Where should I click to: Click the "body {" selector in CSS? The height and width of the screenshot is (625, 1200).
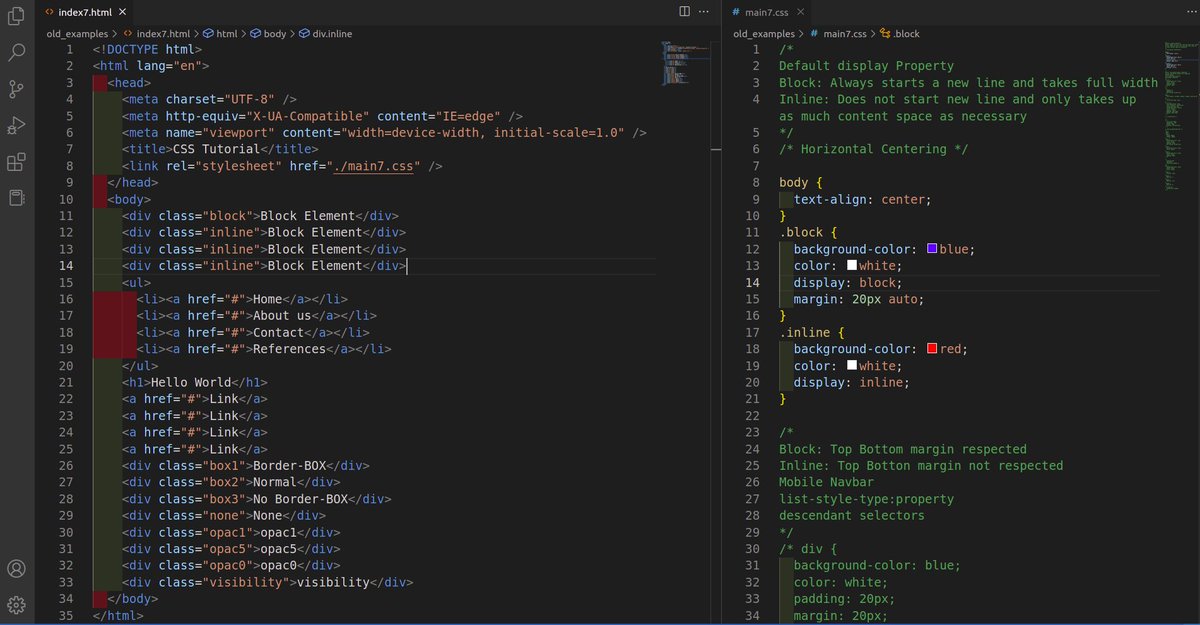pos(801,183)
